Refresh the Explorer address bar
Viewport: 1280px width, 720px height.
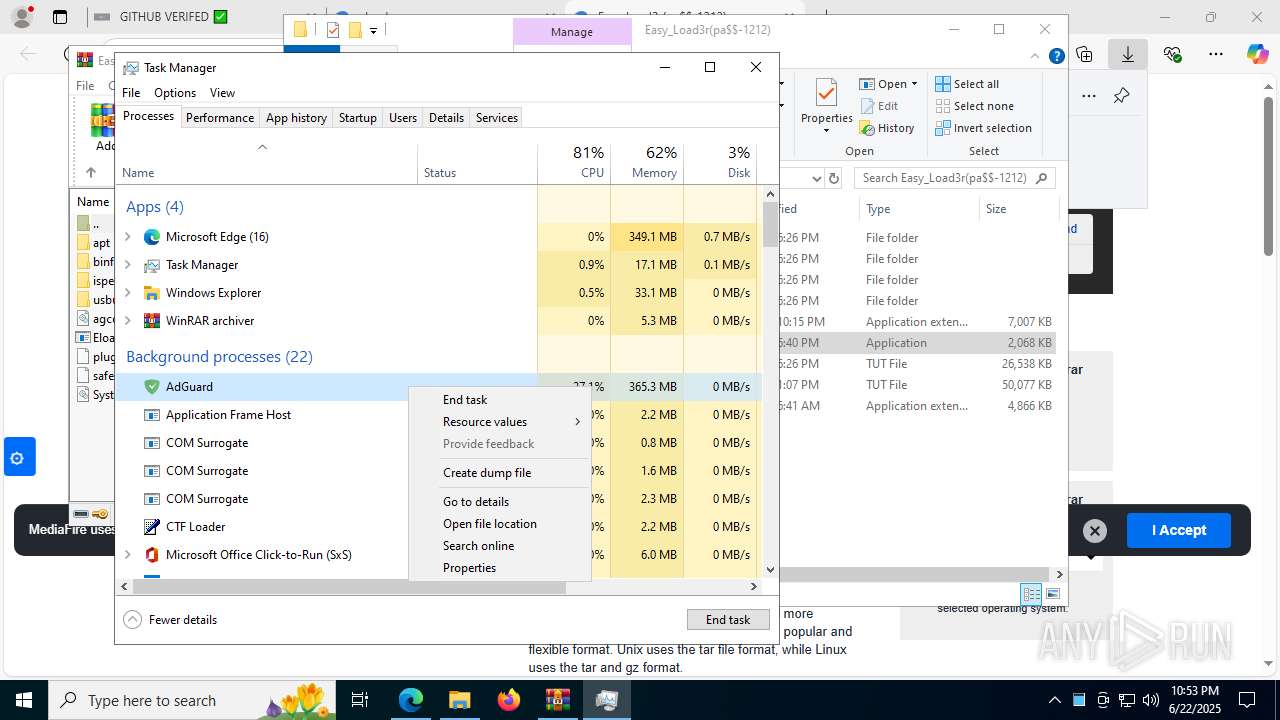tap(836, 178)
